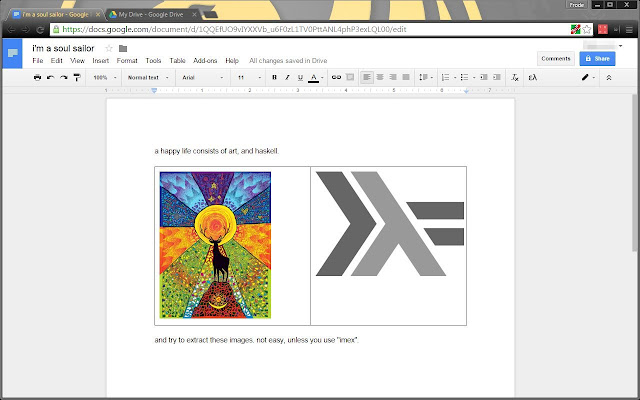640x400 pixels.
Task: Bookmark this page with the star
Action: [x=587, y=29]
